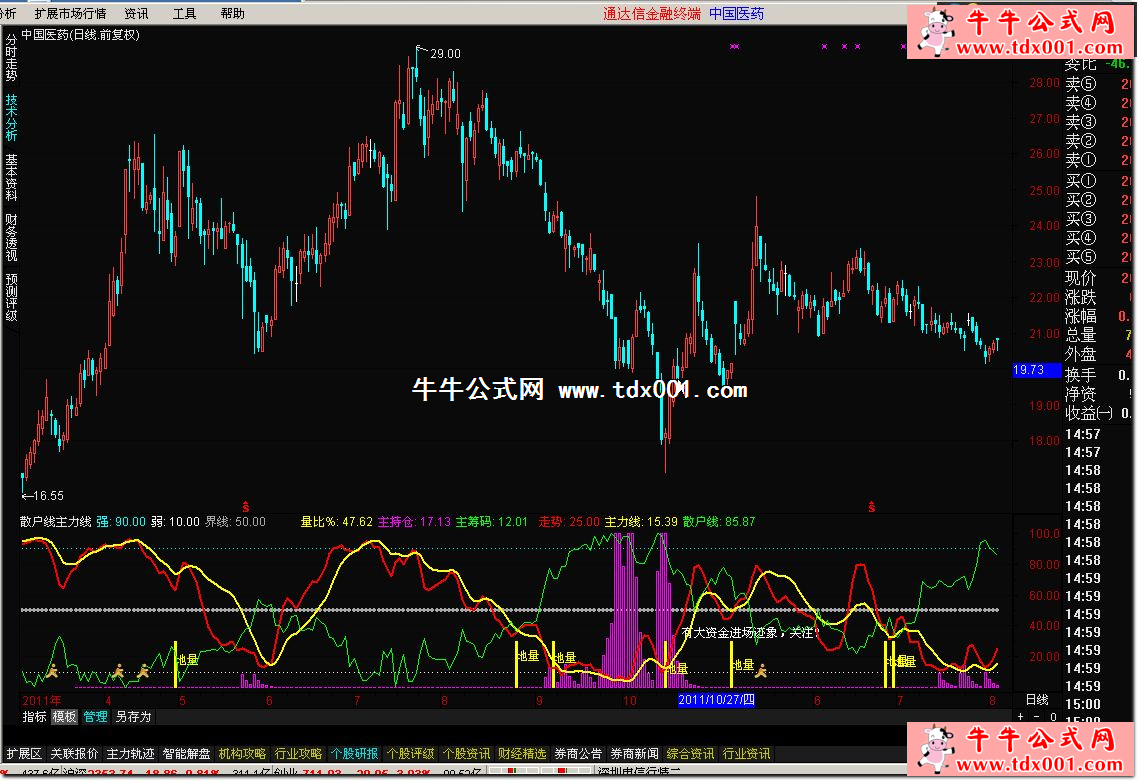1139x781 pixels.
Task: Open the 行业攻略 bottom tab
Action: coord(298,753)
